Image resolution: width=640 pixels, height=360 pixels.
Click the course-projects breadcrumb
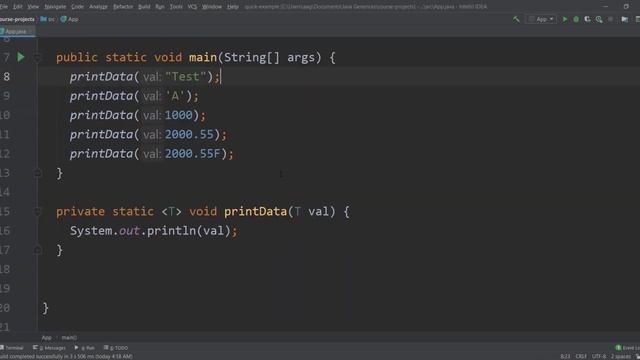click(x=17, y=19)
